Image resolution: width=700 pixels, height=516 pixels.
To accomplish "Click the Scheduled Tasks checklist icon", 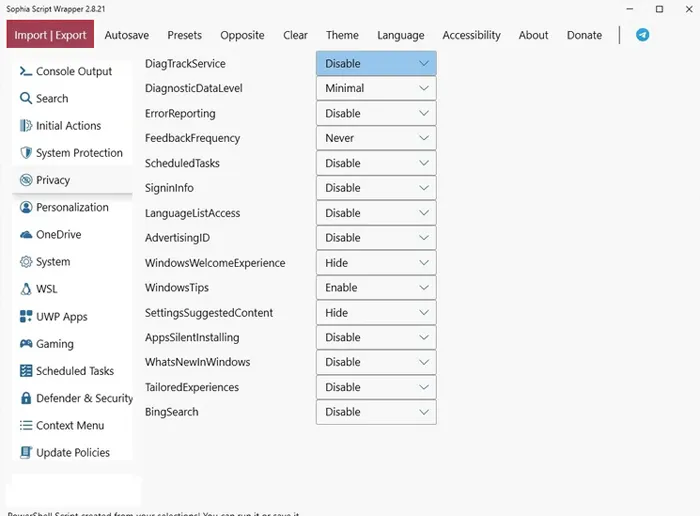I will (25, 370).
